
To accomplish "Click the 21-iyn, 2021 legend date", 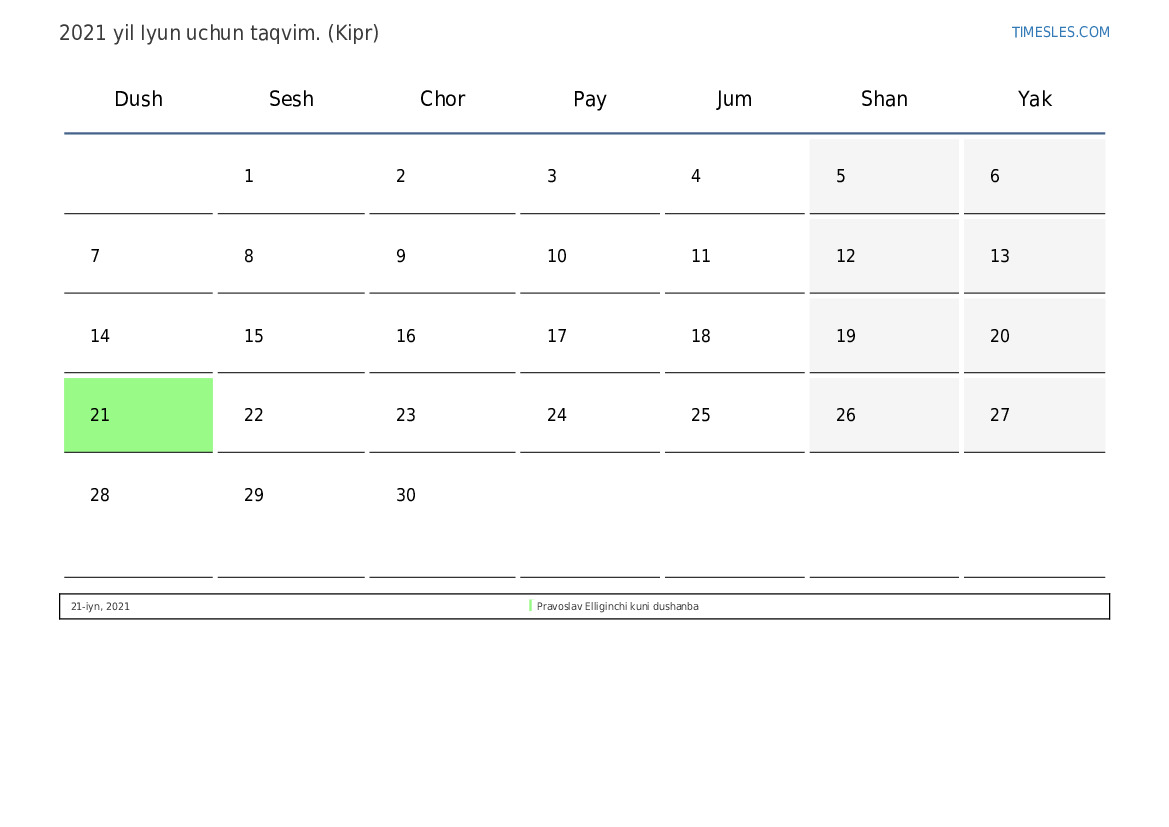I will click(x=100, y=607).
